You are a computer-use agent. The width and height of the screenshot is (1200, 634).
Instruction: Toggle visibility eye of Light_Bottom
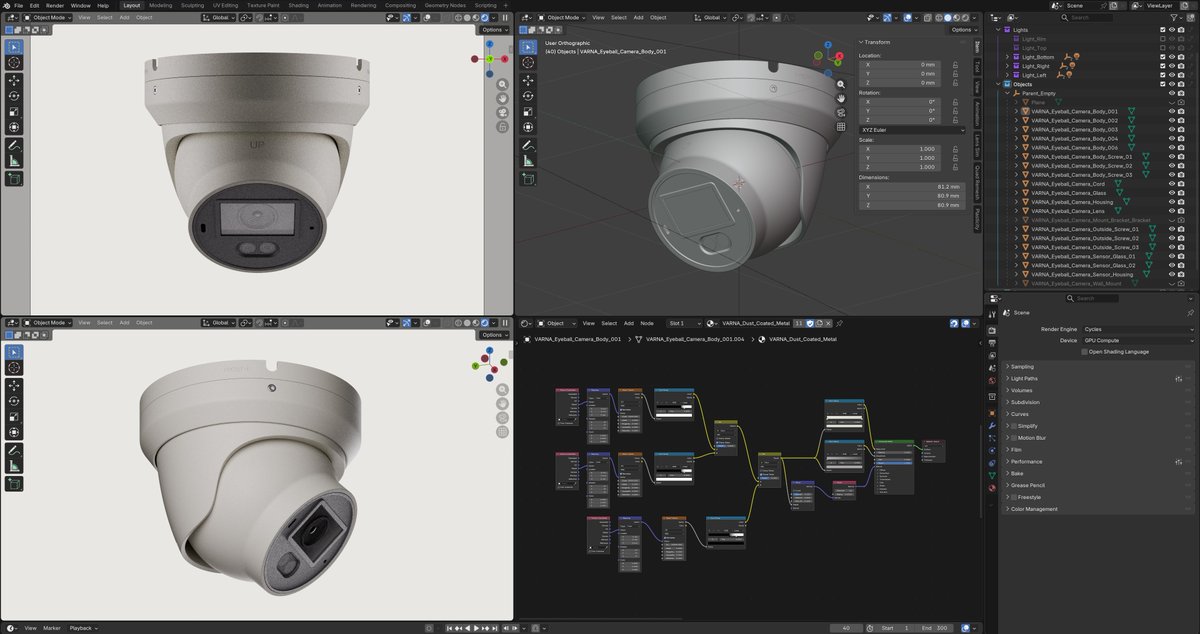1171,57
